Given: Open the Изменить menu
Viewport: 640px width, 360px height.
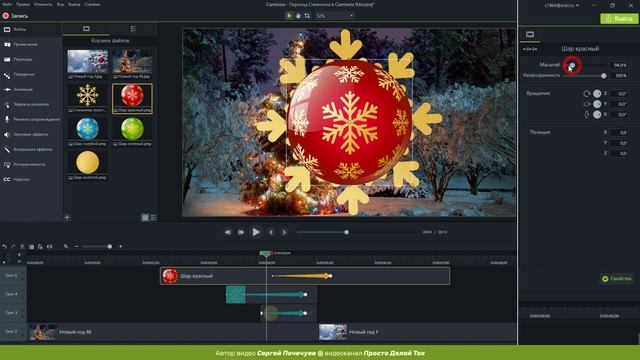Looking at the screenshot, I should 43,4.
